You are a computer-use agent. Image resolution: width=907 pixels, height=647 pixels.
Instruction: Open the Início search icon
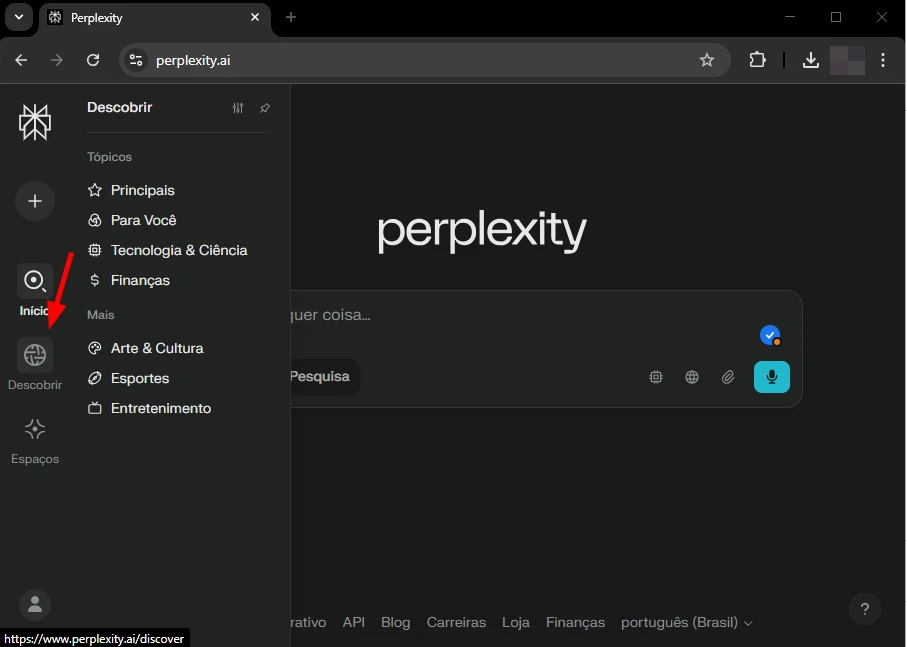point(35,280)
